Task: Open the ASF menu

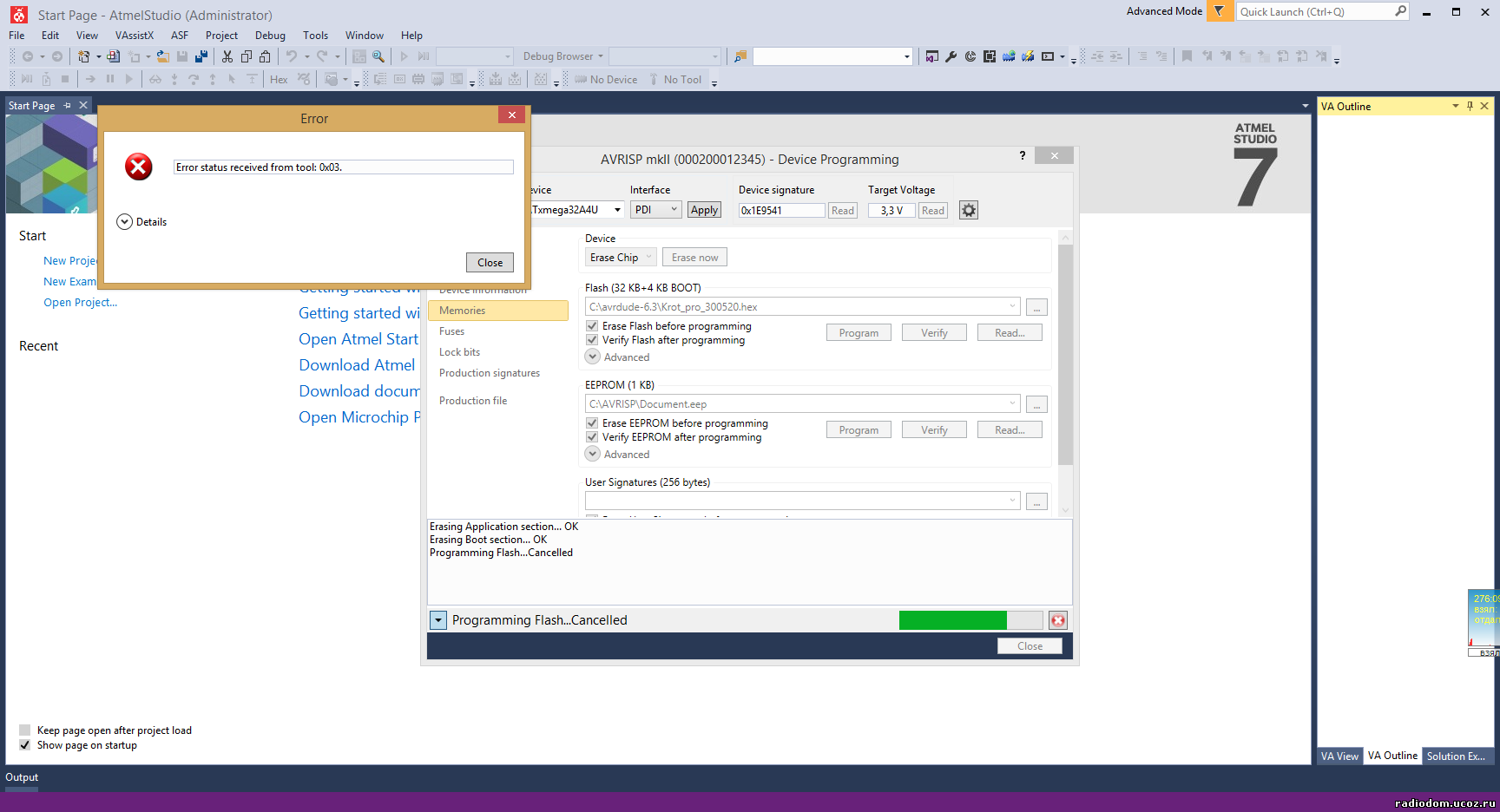Action: point(180,36)
